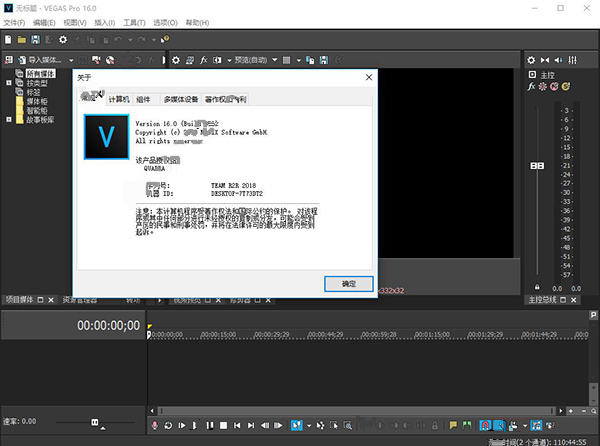
Task: Open video preview properties gear icon
Action: pyautogui.click(x=176, y=60)
